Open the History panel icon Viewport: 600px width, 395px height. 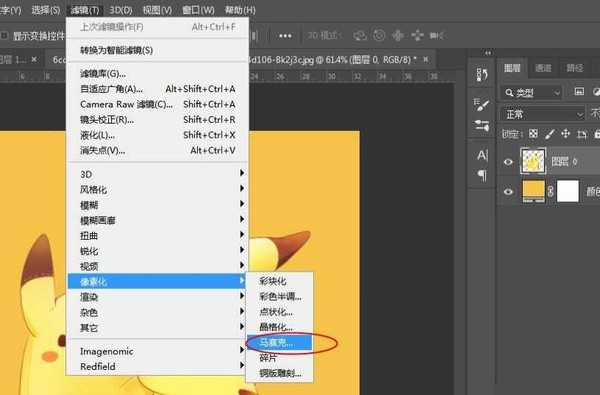point(482,74)
